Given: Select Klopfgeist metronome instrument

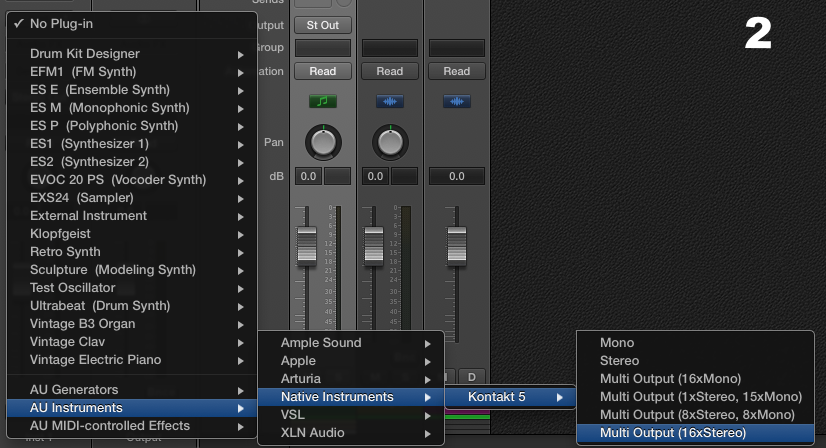Looking at the screenshot, I should [x=132, y=233].
